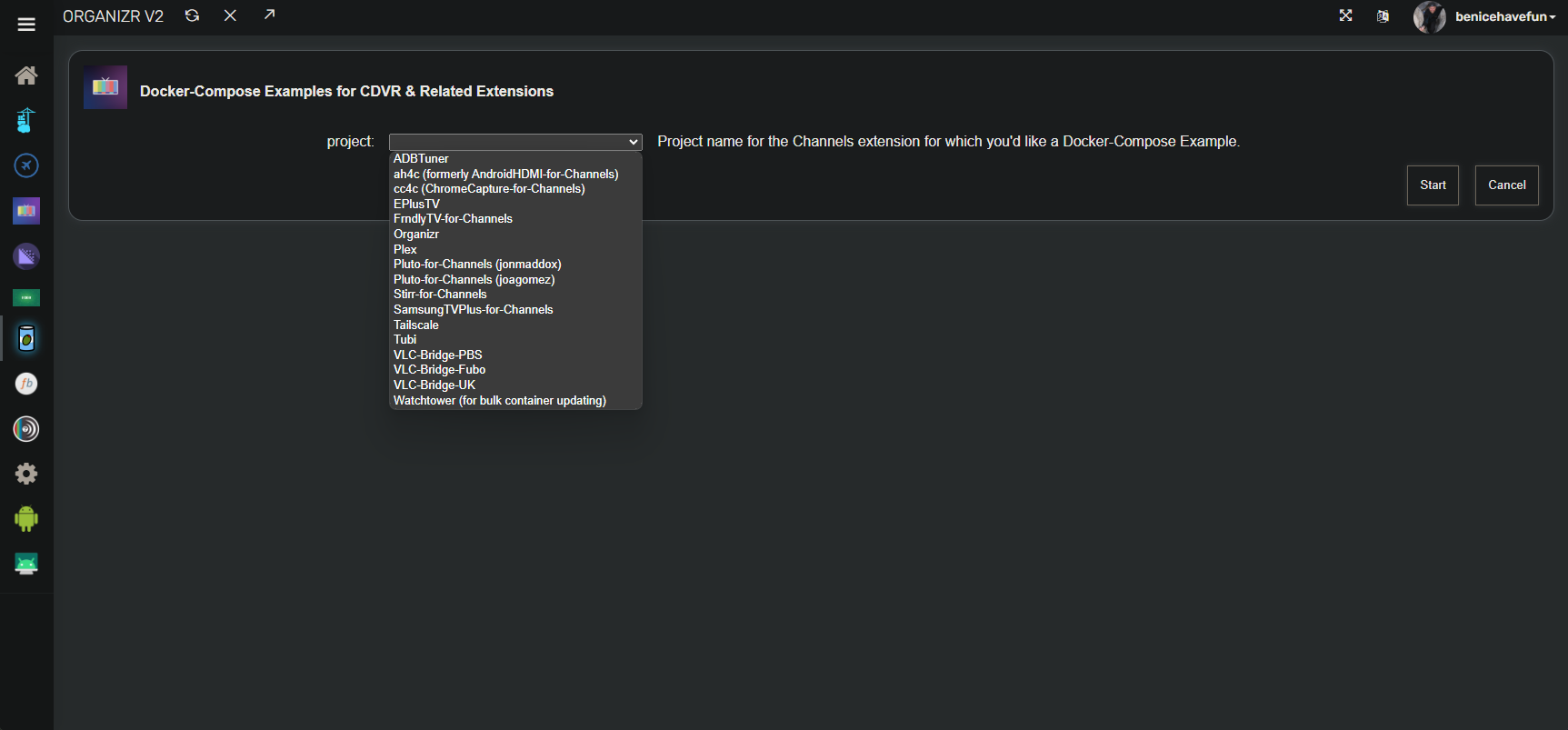Choose EPlusTV in the dropdown list
1568x730 pixels.
(416, 205)
